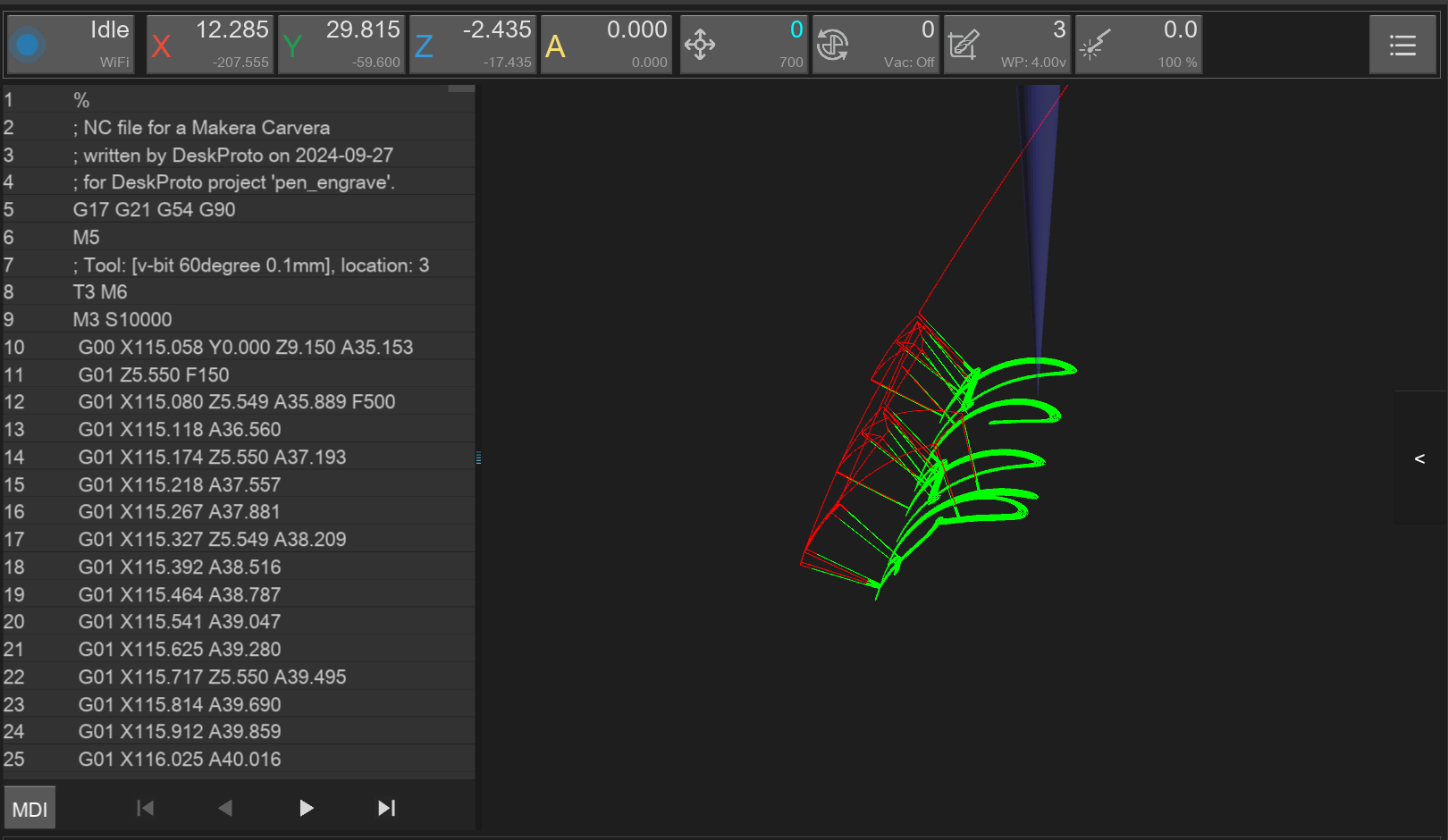Viewport: 1448px width, 840px height.
Task: Open the hamburger list menu
Action: tap(1402, 45)
